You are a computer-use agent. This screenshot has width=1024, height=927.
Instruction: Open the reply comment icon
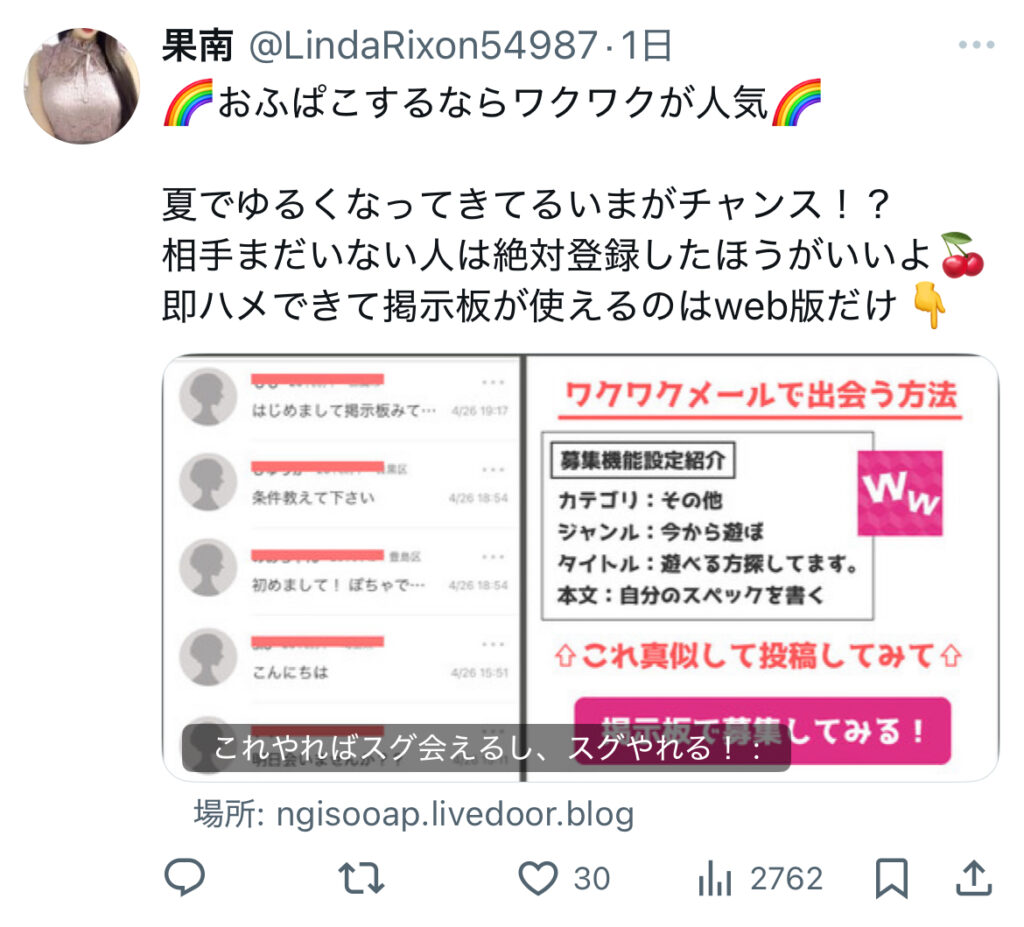[x=185, y=877]
